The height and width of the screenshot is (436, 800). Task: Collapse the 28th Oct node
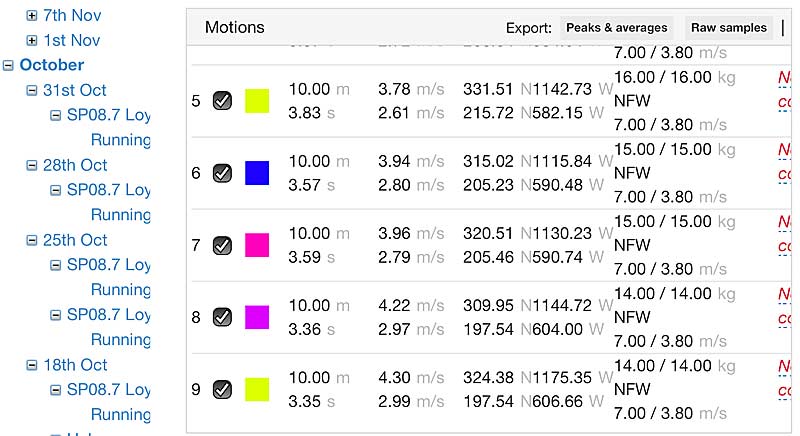(32, 165)
